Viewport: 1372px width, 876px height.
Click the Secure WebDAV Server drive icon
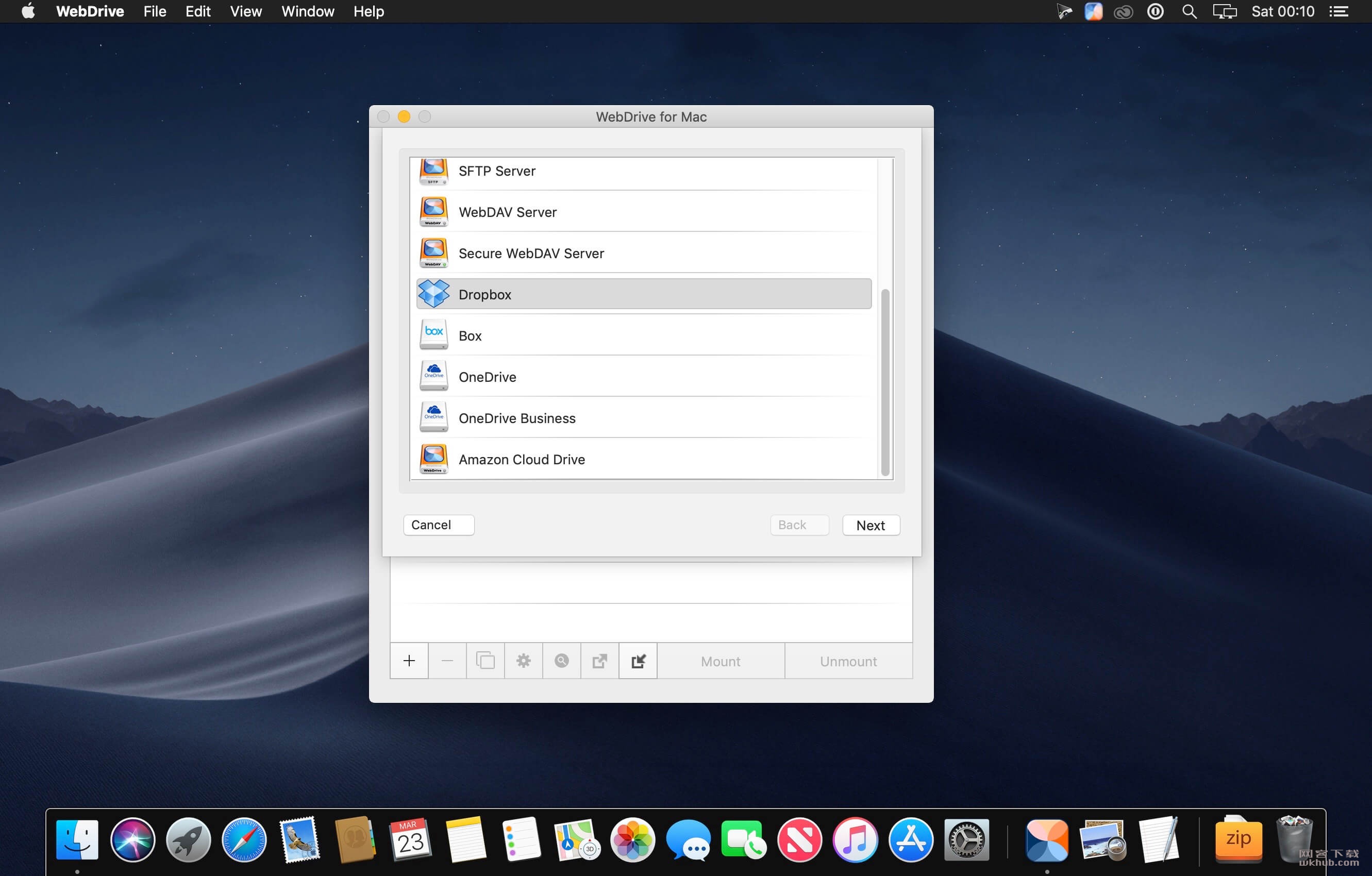pos(433,253)
